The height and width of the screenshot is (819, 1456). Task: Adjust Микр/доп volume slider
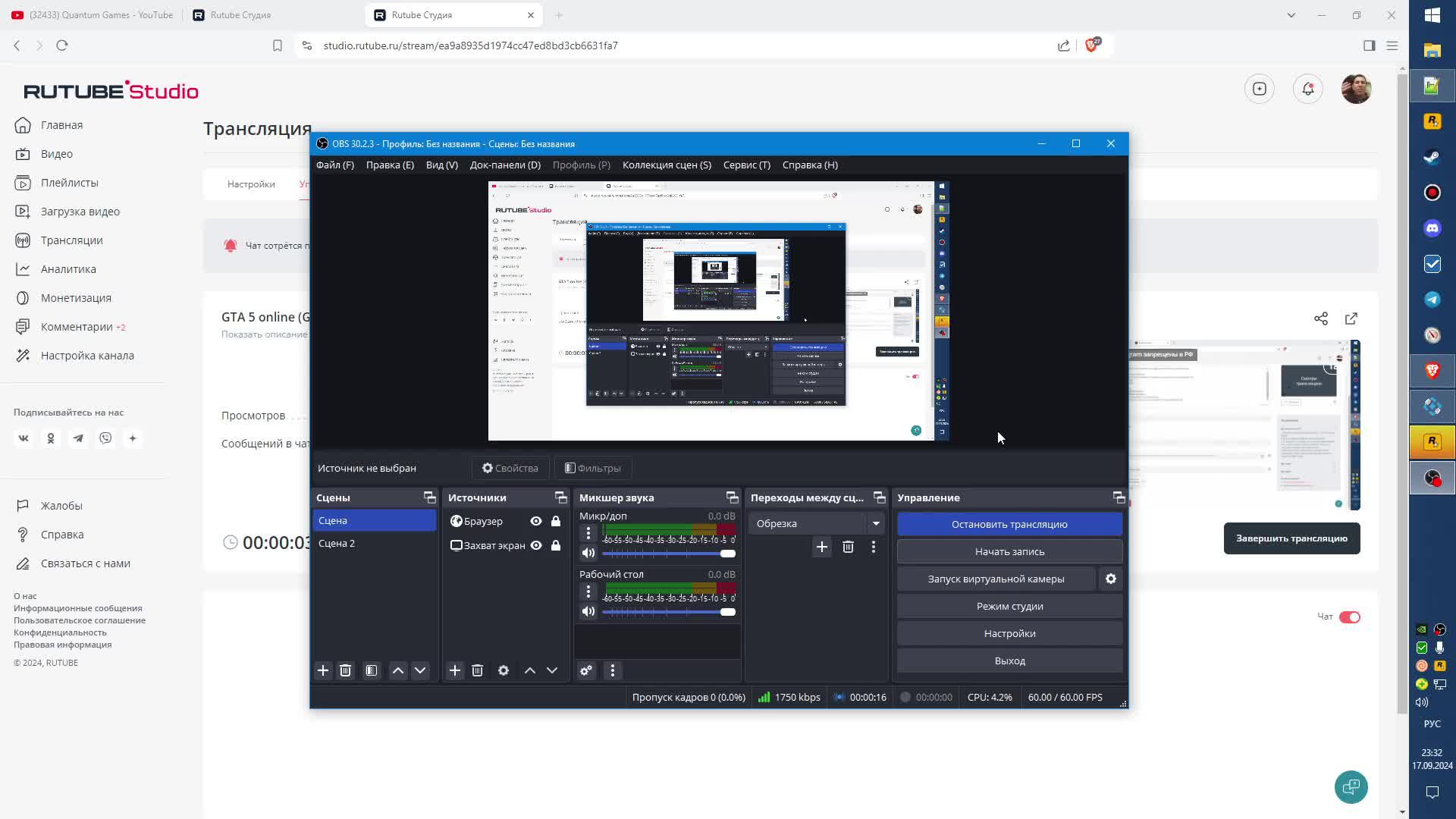[x=669, y=554]
